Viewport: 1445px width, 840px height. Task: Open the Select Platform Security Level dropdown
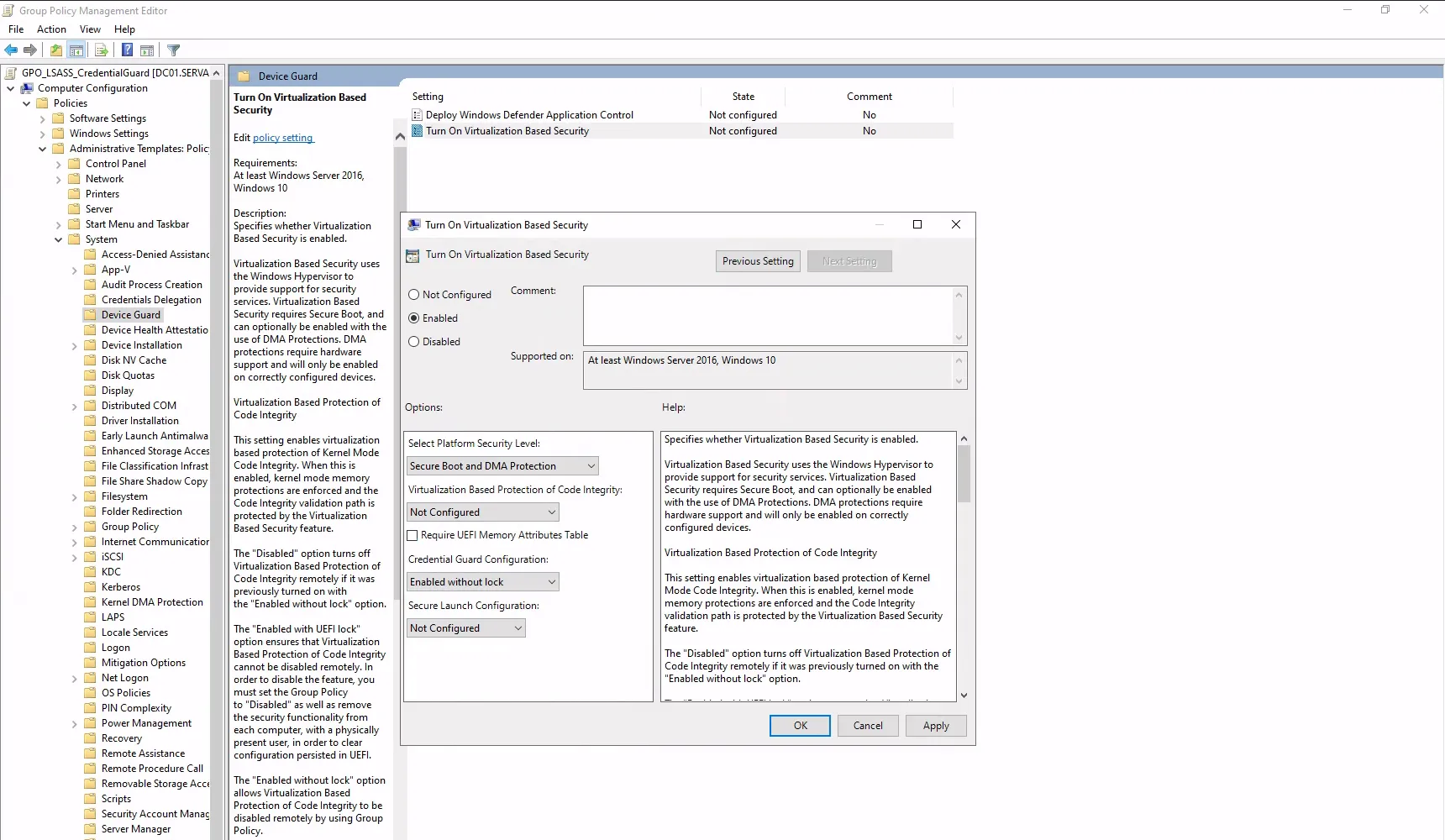coord(502,466)
